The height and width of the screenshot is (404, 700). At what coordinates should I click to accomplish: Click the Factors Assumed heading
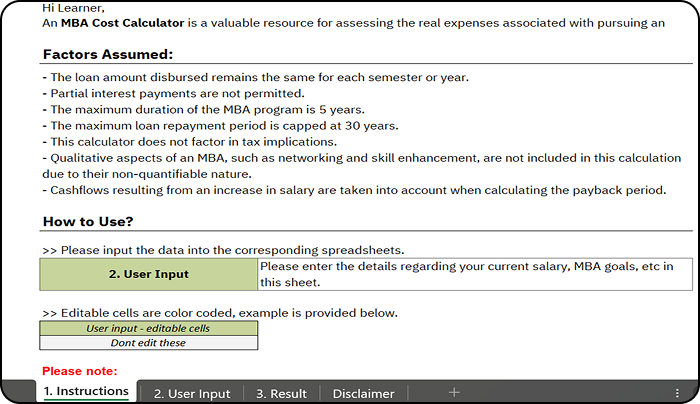tap(108, 54)
